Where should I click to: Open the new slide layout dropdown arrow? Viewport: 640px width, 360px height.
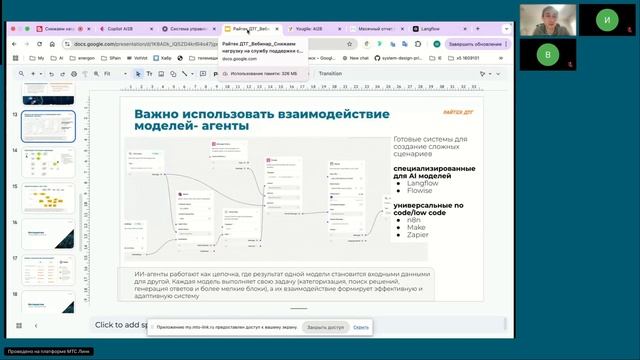tap(40, 74)
